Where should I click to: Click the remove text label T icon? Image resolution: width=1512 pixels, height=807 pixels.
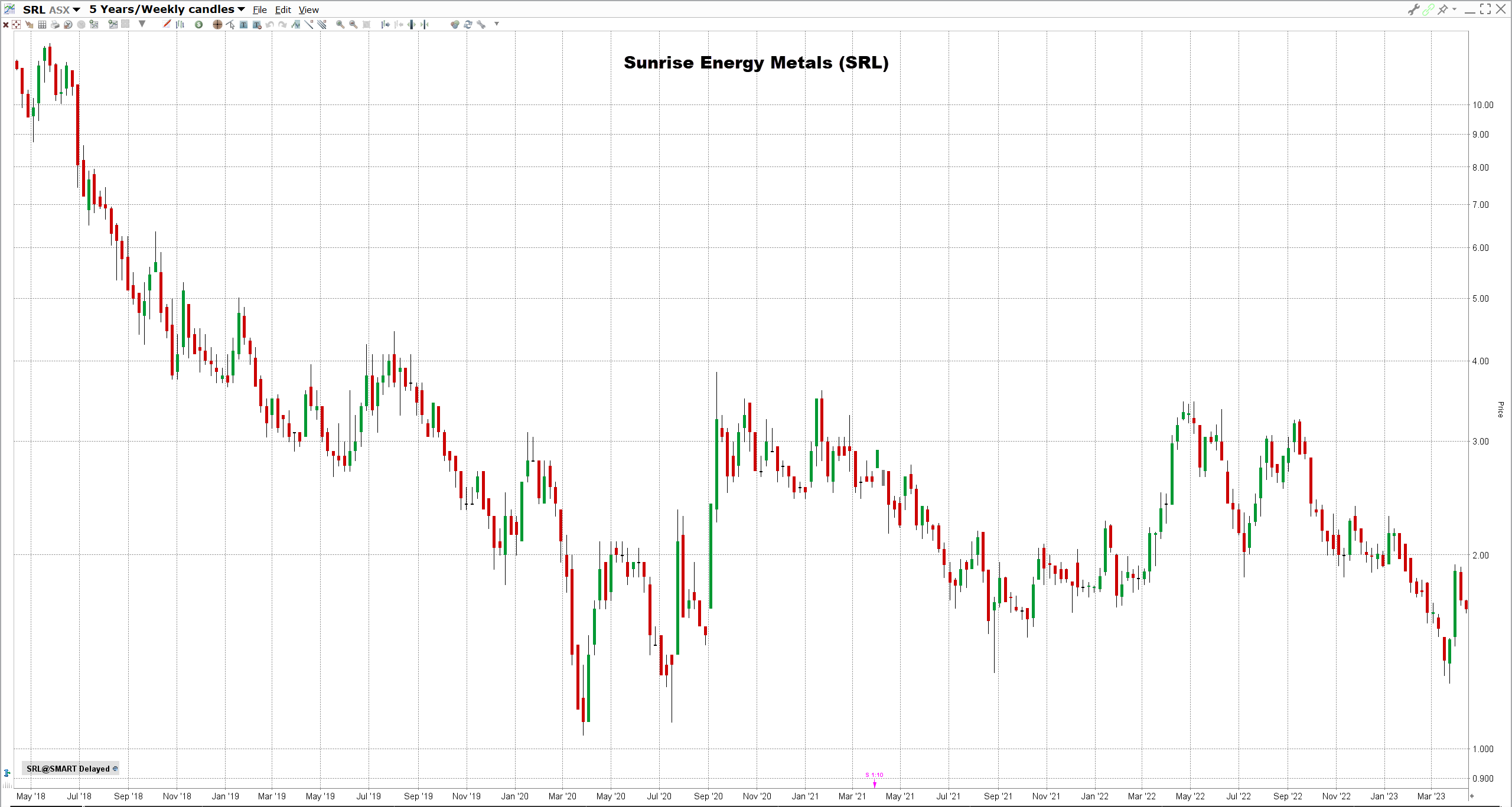[x=257, y=24]
